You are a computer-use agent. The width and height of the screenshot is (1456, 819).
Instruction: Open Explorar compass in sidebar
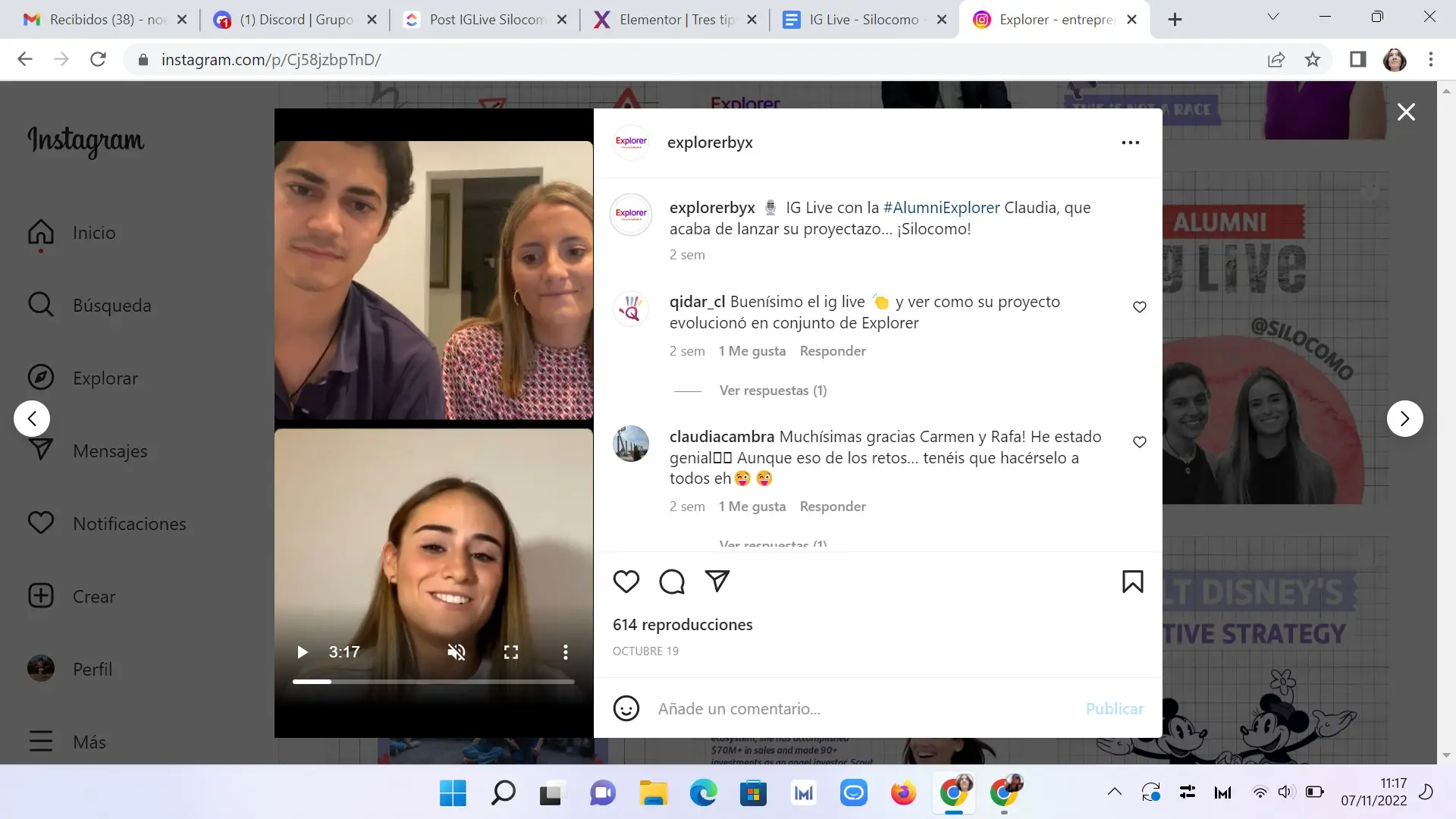click(x=83, y=378)
